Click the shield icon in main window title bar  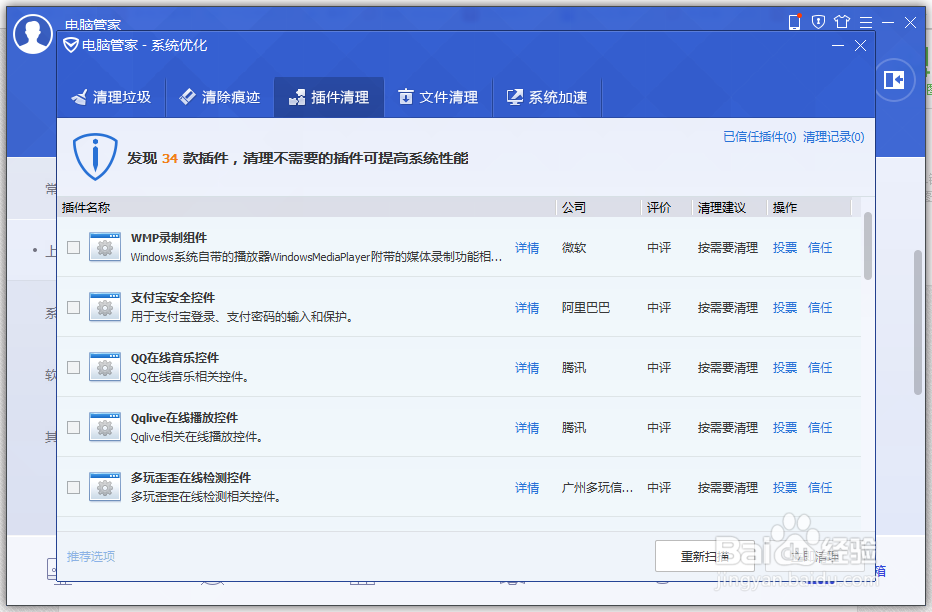[818, 22]
